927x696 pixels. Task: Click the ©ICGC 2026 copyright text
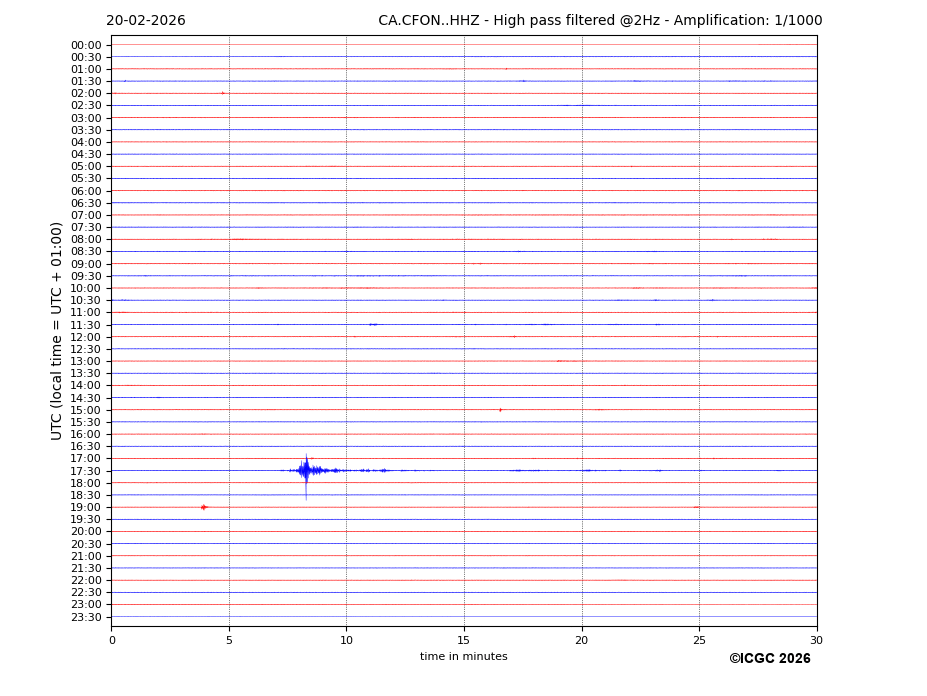pyautogui.click(x=769, y=659)
